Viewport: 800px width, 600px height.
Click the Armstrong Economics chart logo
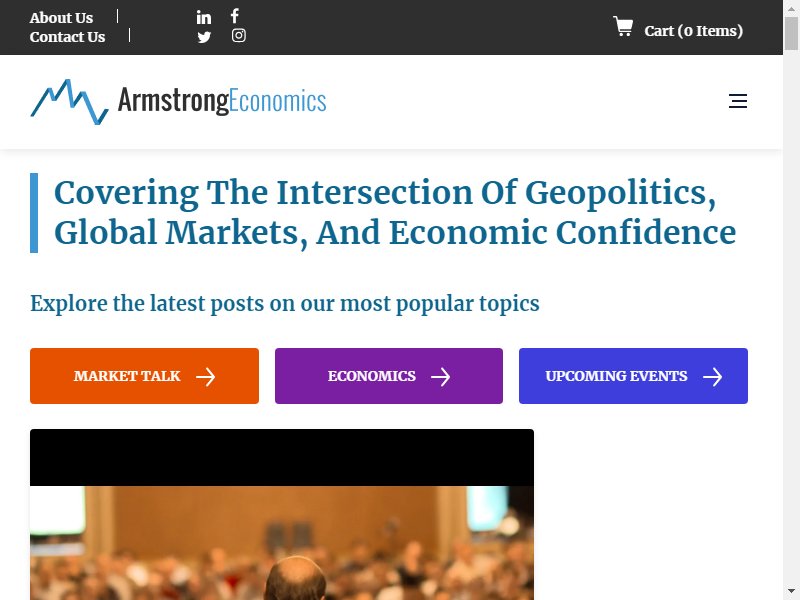[x=69, y=102]
